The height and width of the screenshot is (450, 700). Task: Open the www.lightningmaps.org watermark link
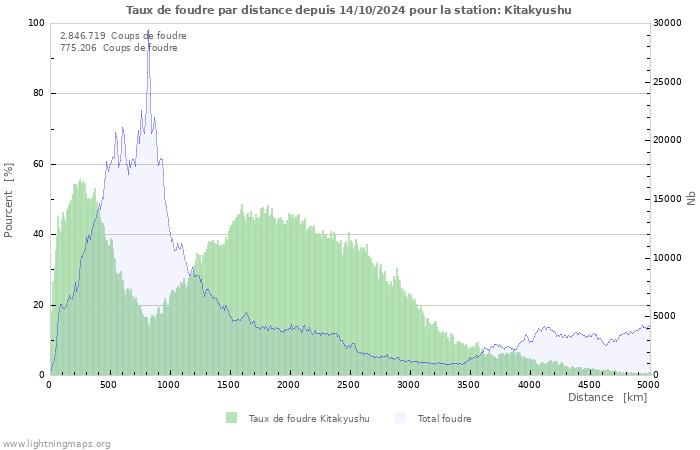point(56,443)
